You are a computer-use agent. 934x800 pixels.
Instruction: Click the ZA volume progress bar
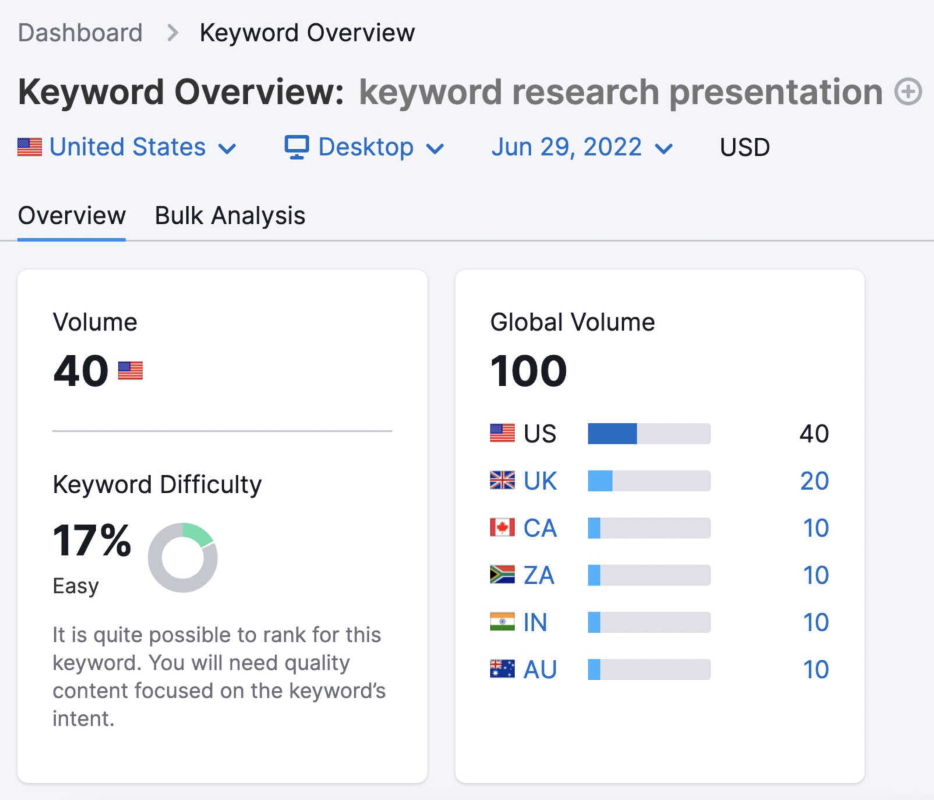click(649, 575)
